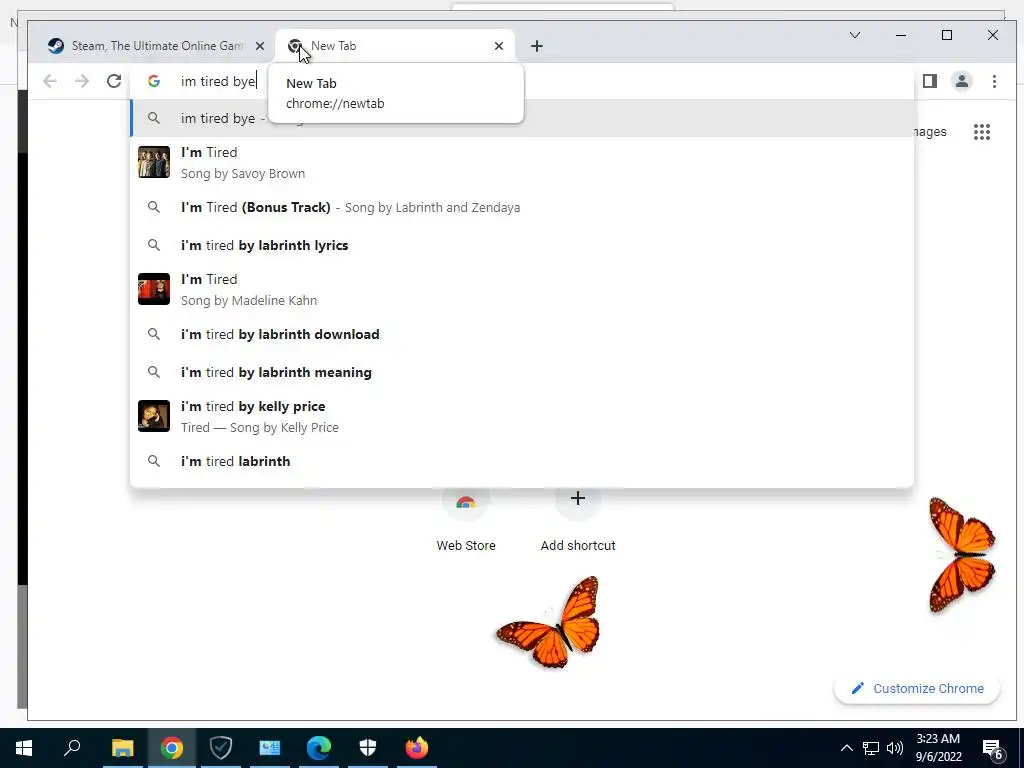Open File Explorer from taskbar
The height and width of the screenshot is (768, 1024).
coord(122,748)
